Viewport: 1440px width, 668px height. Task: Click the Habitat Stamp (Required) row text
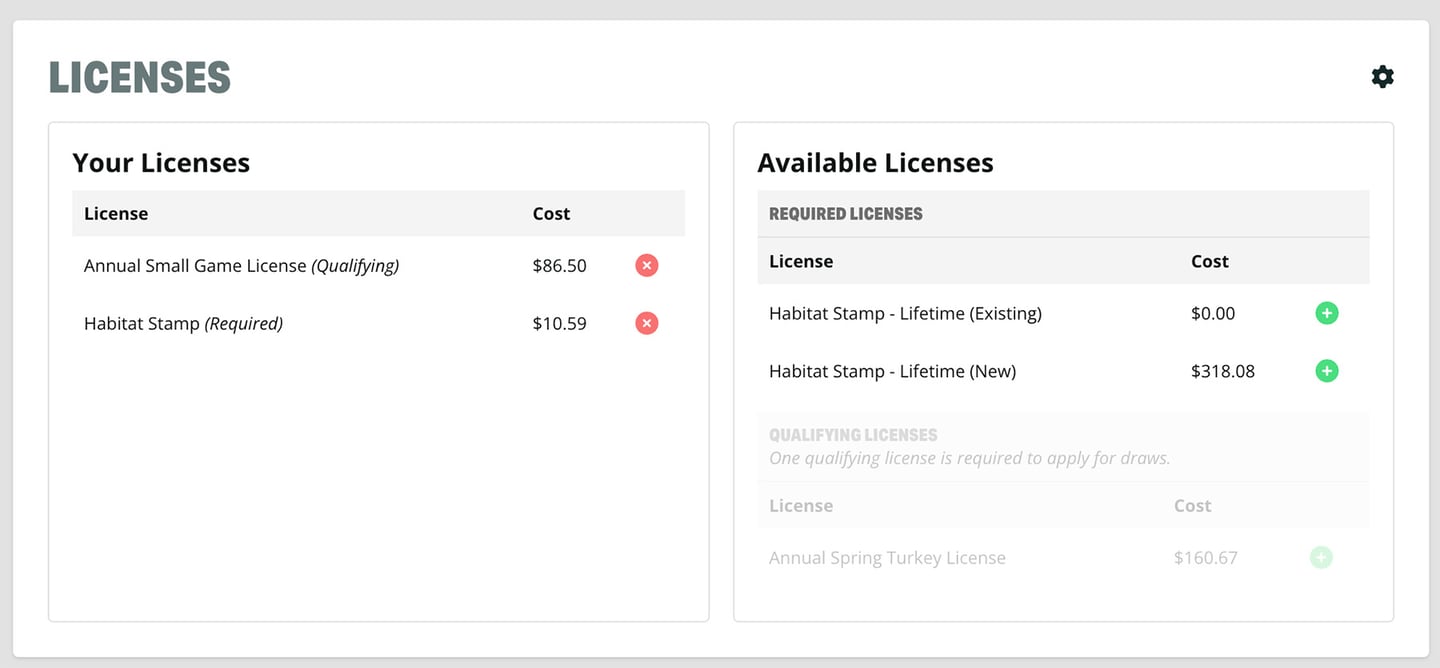pyautogui.click(x=183, y=324)
